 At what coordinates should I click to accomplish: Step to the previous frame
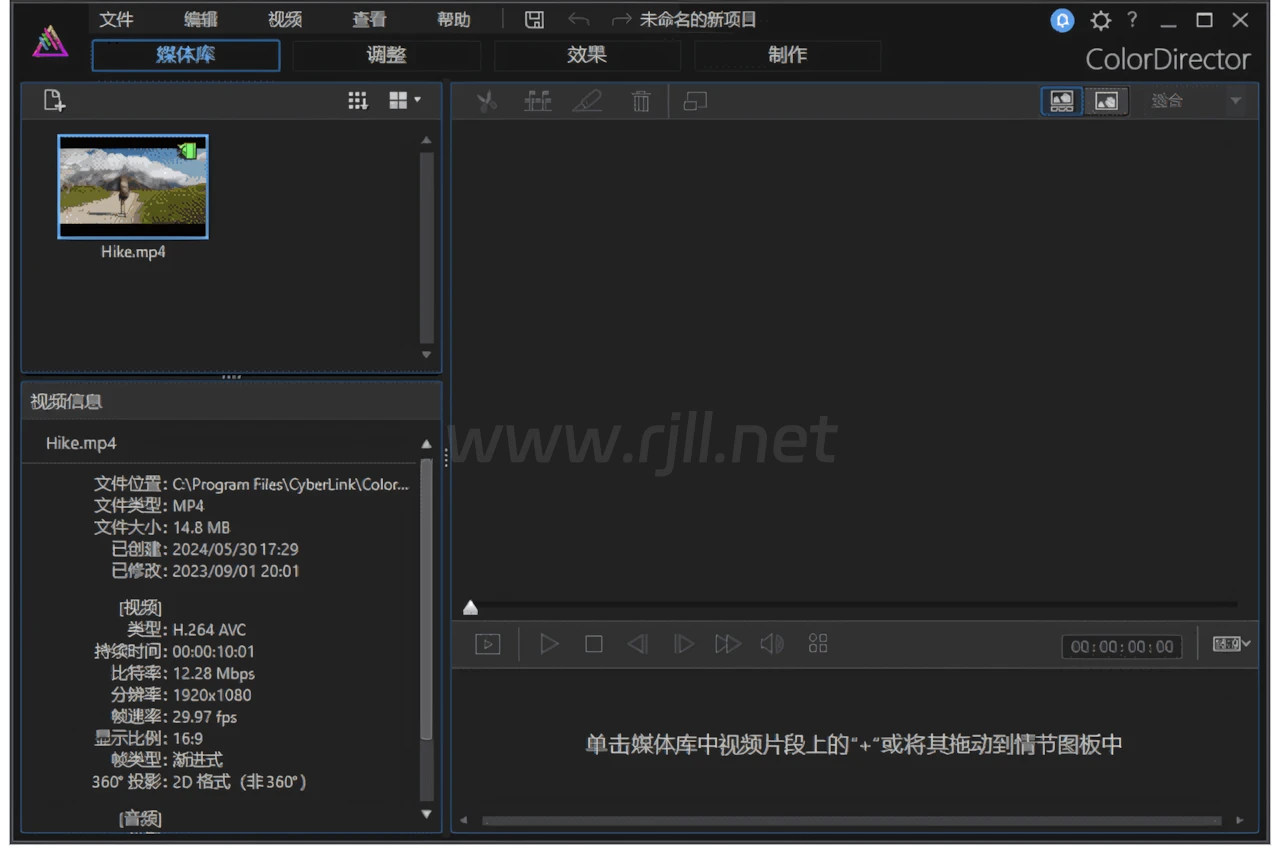click(637, 645)
